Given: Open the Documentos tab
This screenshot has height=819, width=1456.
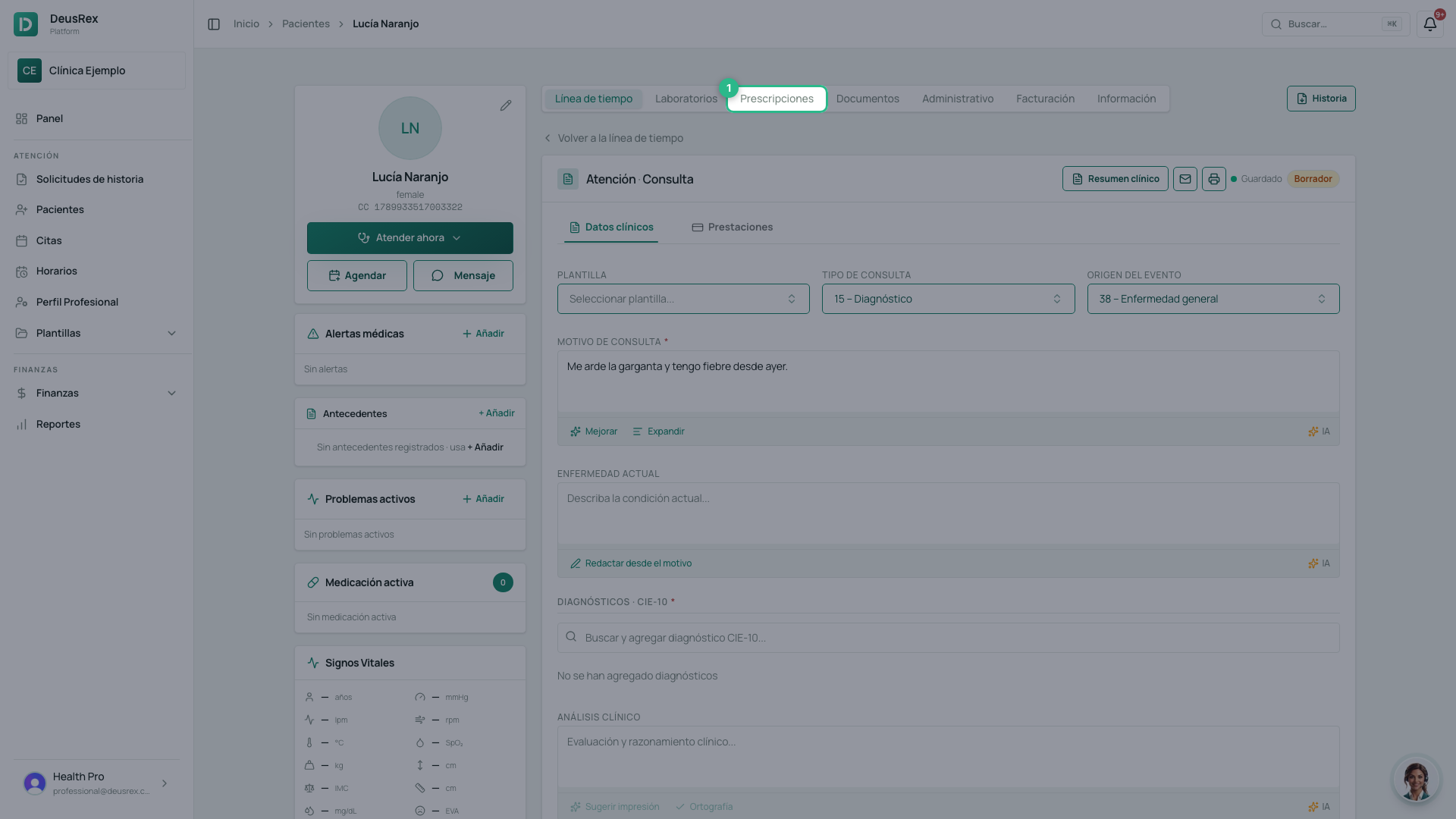Looking at the screenshot, I should coord(868,99).
